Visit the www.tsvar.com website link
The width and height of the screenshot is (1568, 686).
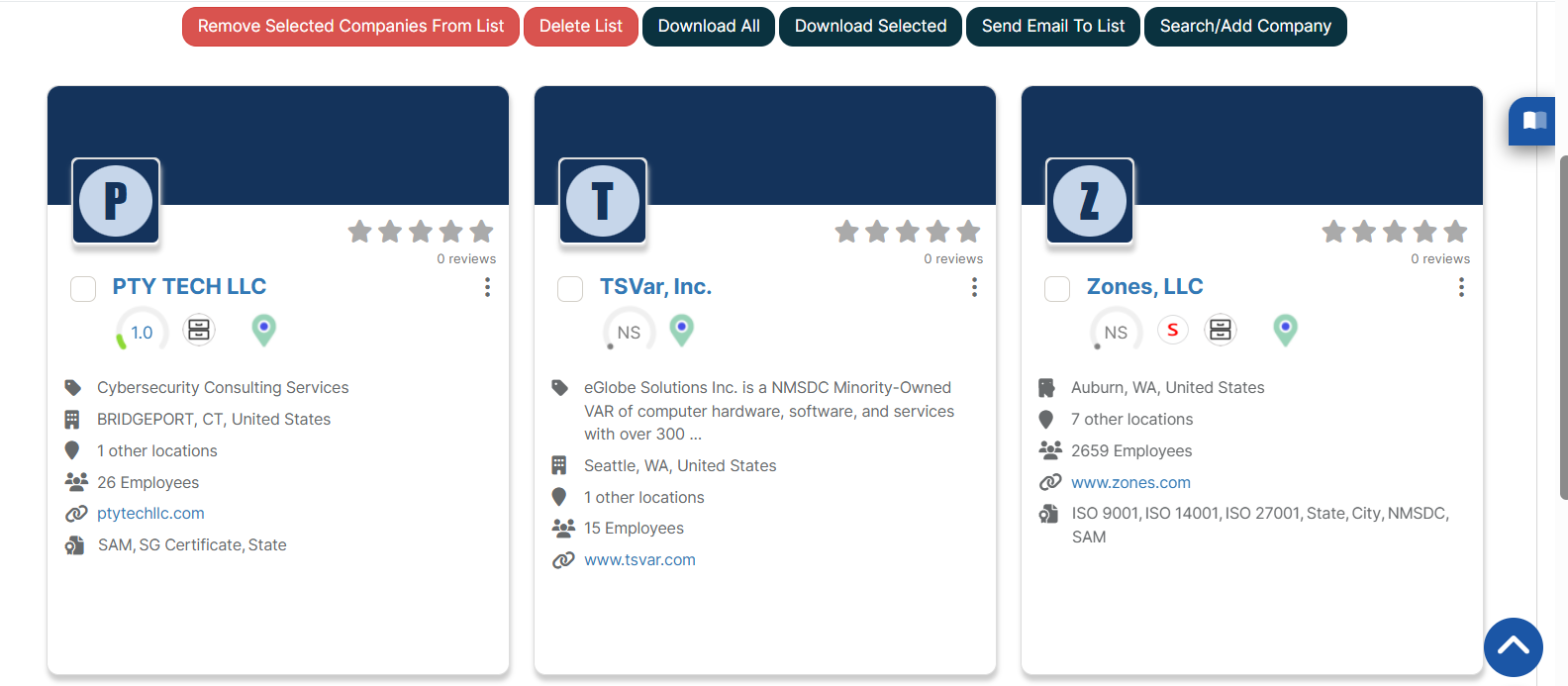click(639, 560)
